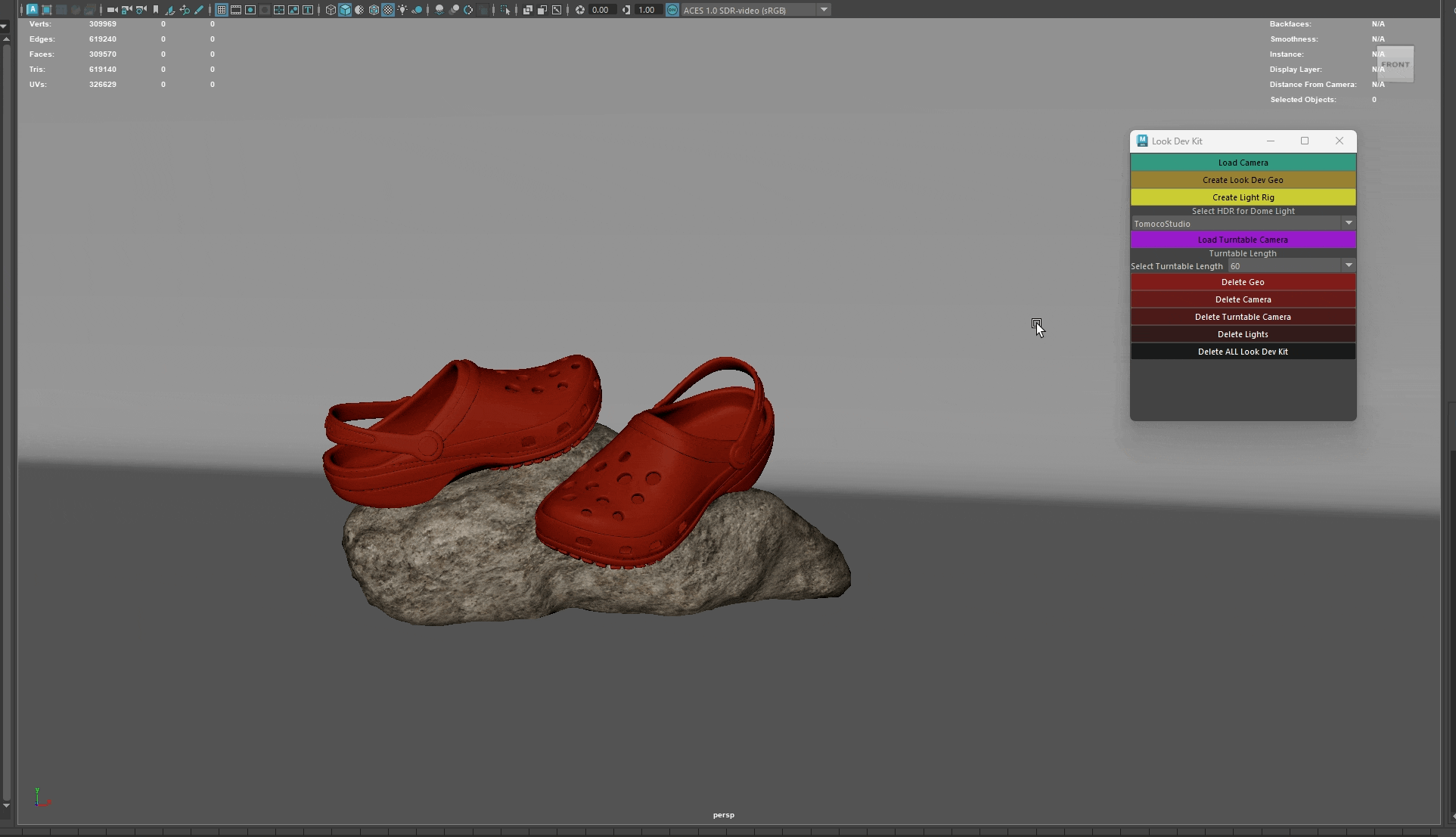
Task: Click the 'Select HDR for Dome Light' label
Action: tap(1243, 211)
